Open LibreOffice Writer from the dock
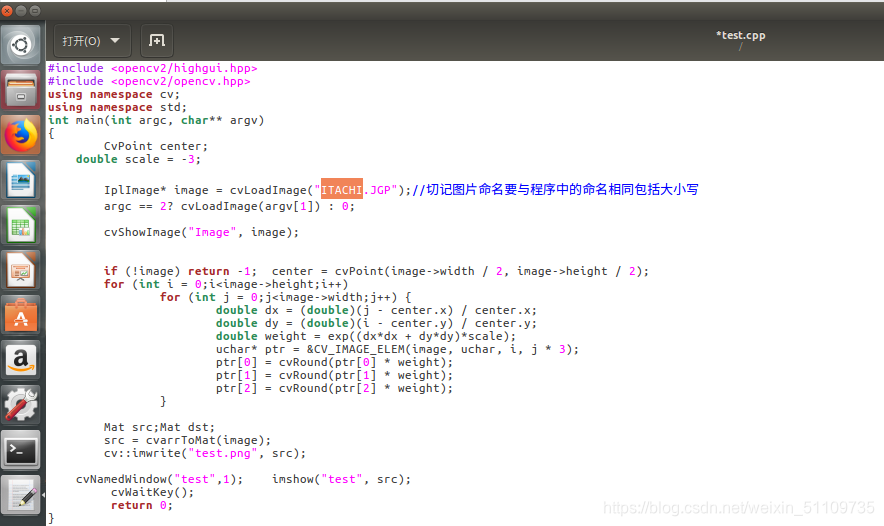The height and width of the screenshot is (526, 884). (21, 180)
